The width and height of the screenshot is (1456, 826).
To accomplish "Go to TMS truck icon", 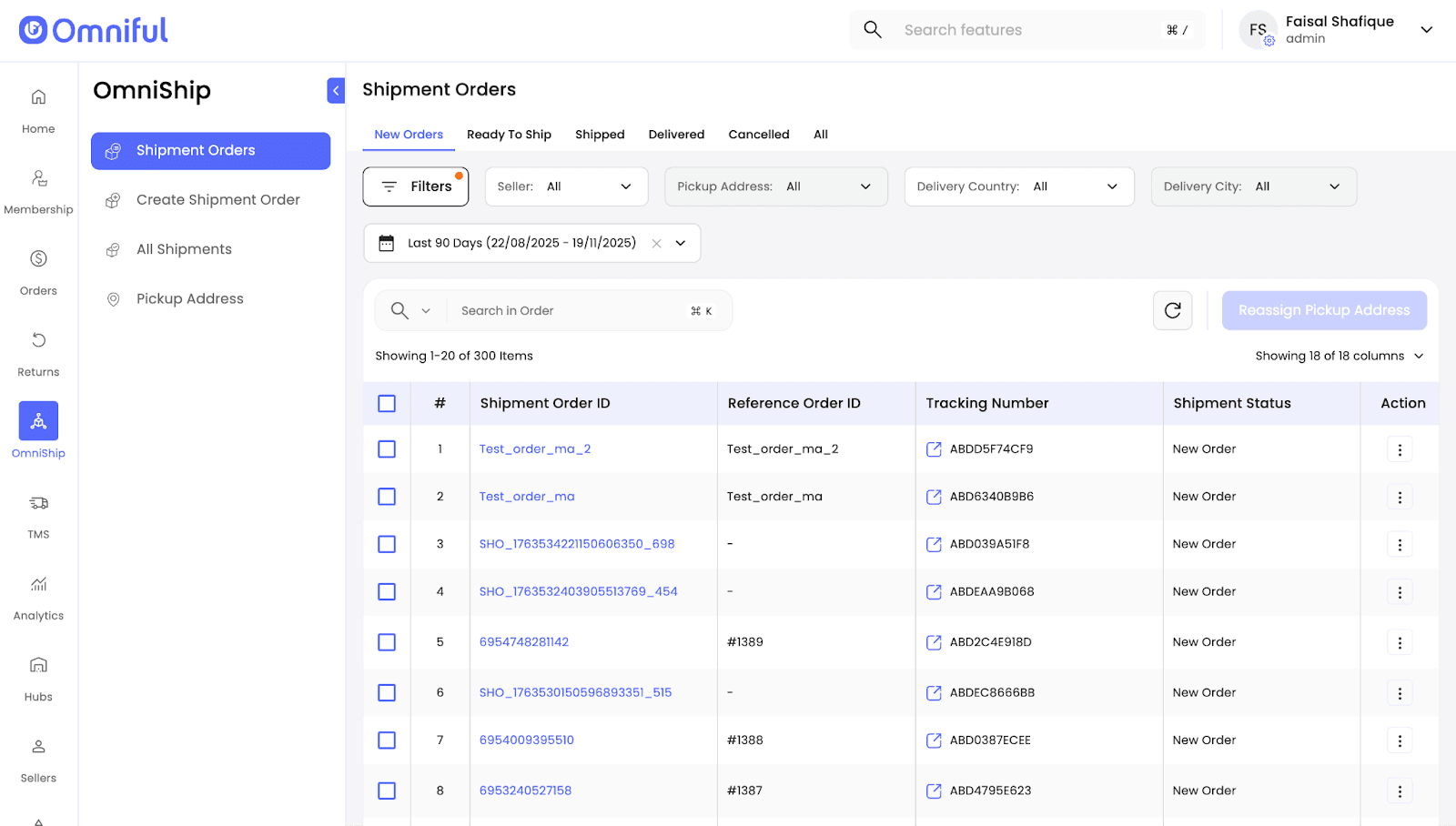I will 38,504.
